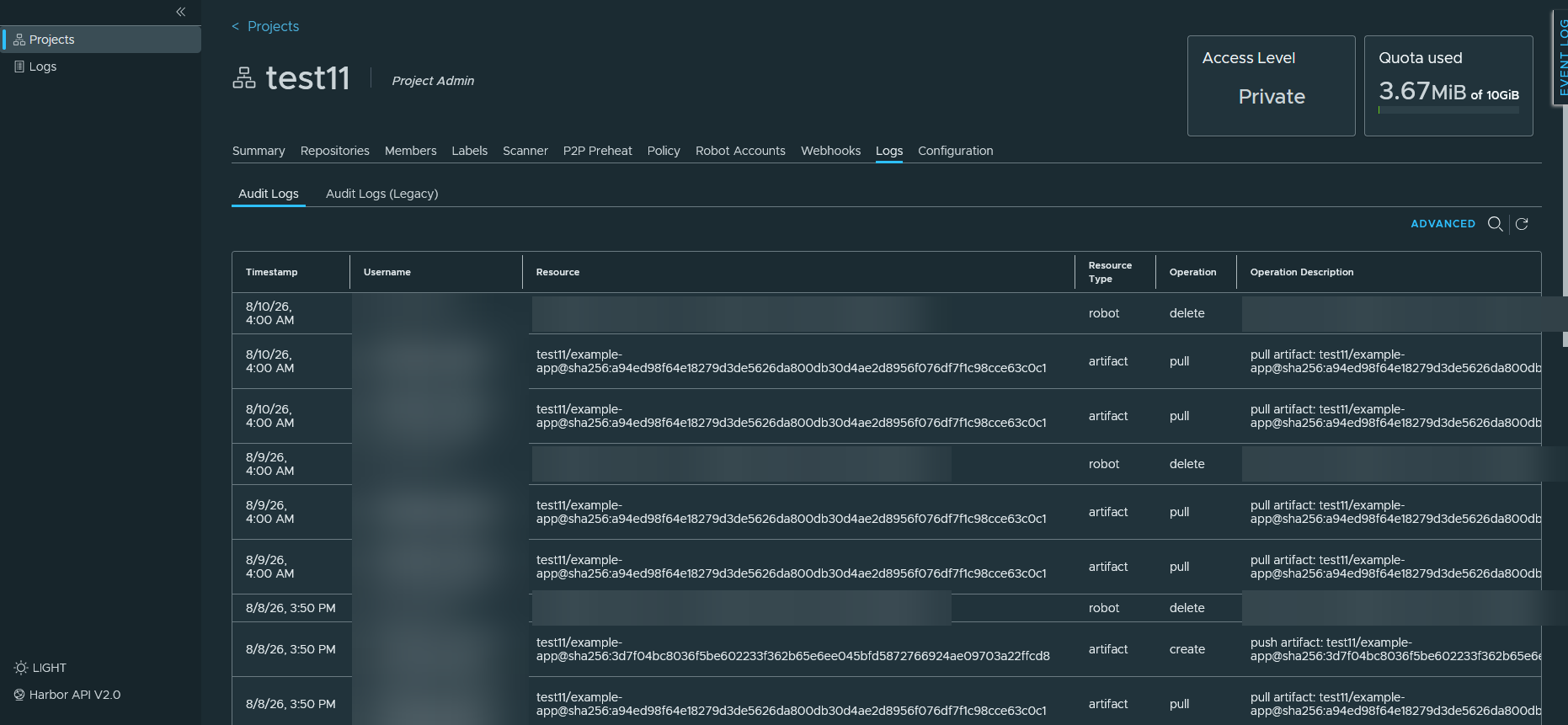Screen dimensions: 1568x725
Task: Click the Resource Type column header
Action: [x=1110, y=272]
